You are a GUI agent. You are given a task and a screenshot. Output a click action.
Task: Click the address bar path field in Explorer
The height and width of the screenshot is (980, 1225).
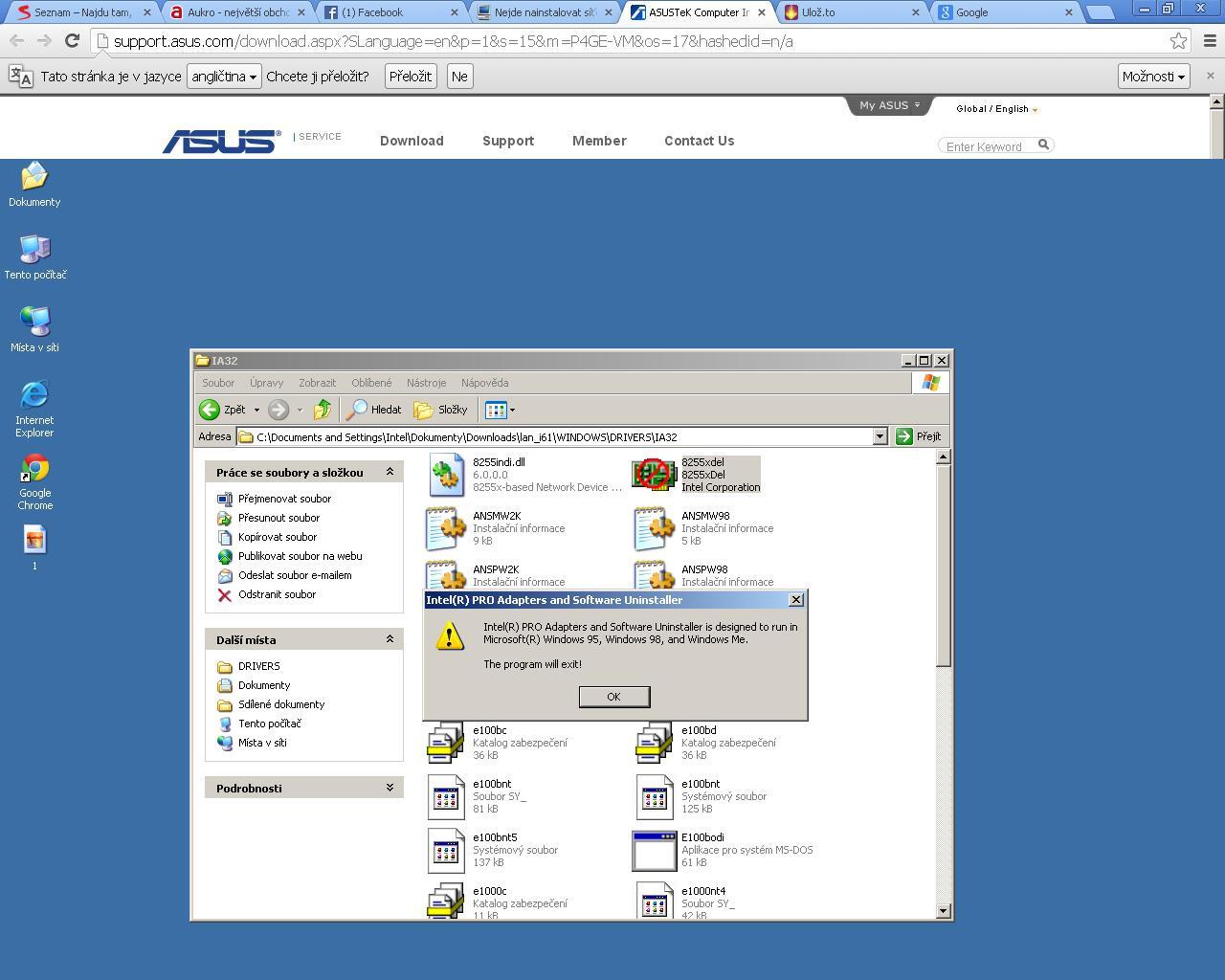[x=555, y=436]
